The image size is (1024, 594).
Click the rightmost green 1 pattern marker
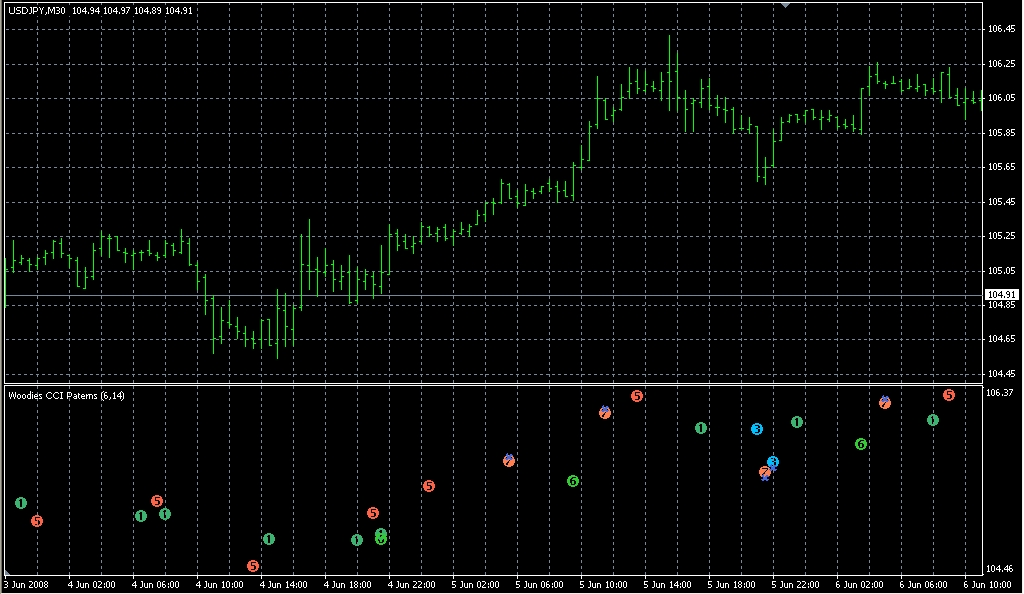(x=933, y=420)
